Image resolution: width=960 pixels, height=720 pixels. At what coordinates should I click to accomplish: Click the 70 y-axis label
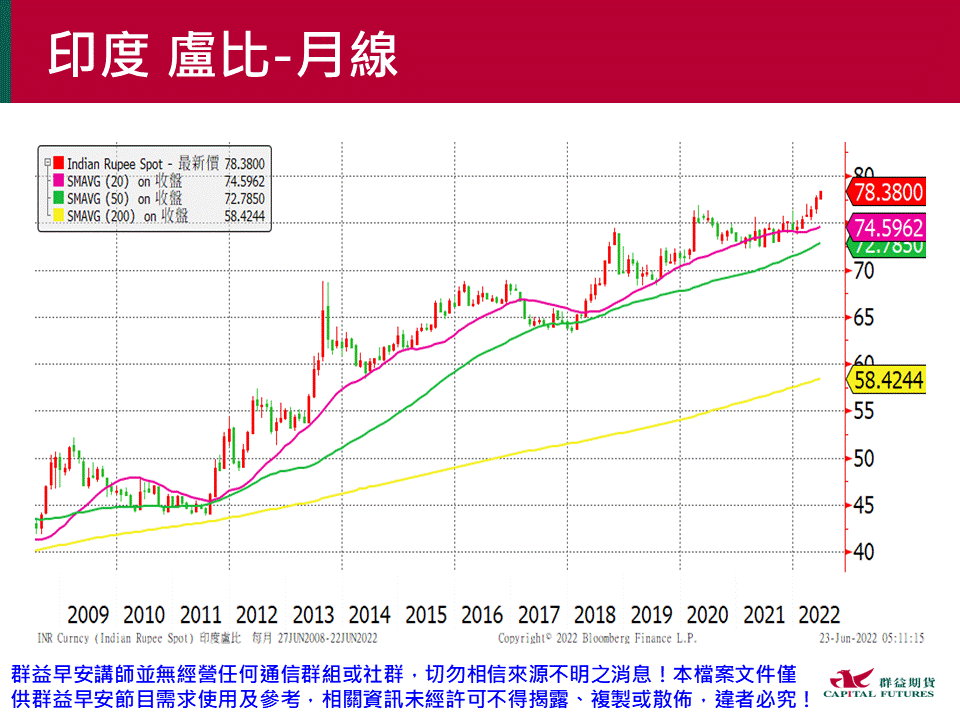[864, 270]
